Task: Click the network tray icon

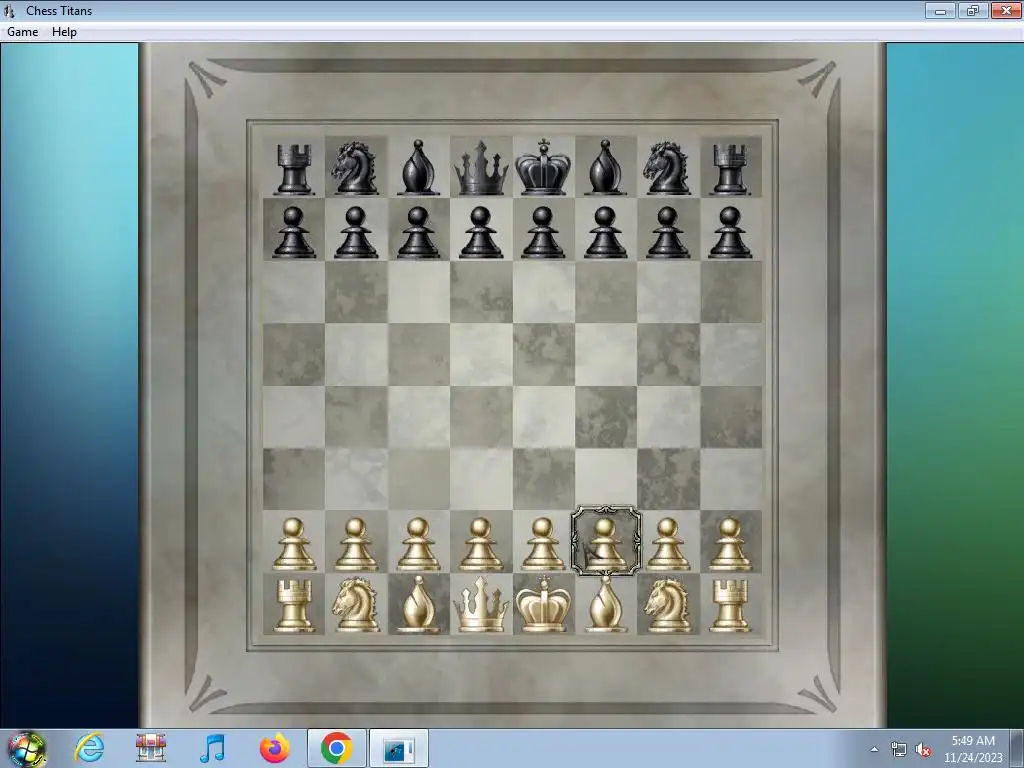Action: pyautogui.click(x=899, y=750)
